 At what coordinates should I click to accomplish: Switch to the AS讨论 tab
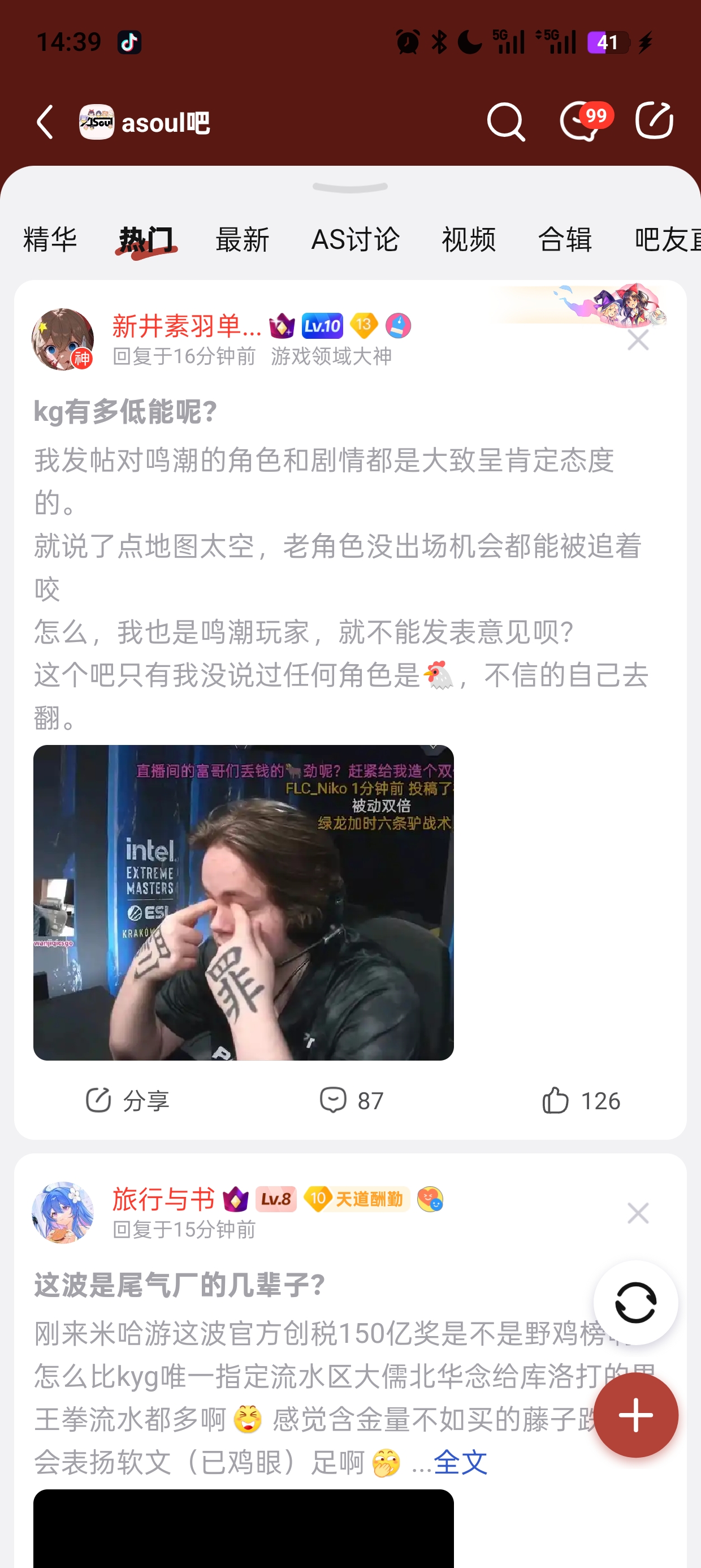click(356, 239)
